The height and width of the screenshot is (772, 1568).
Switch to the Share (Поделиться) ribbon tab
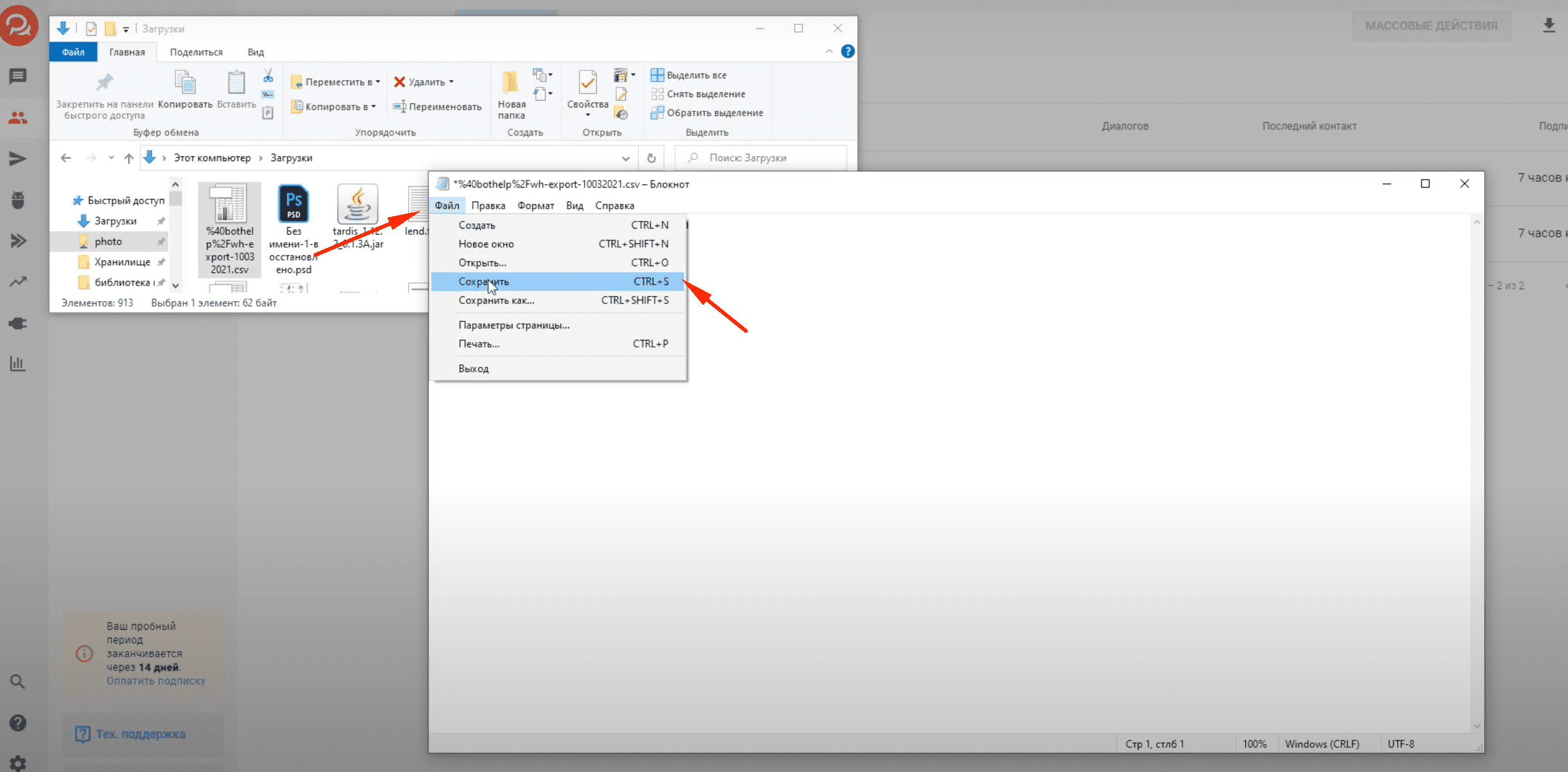pos(196,52)
